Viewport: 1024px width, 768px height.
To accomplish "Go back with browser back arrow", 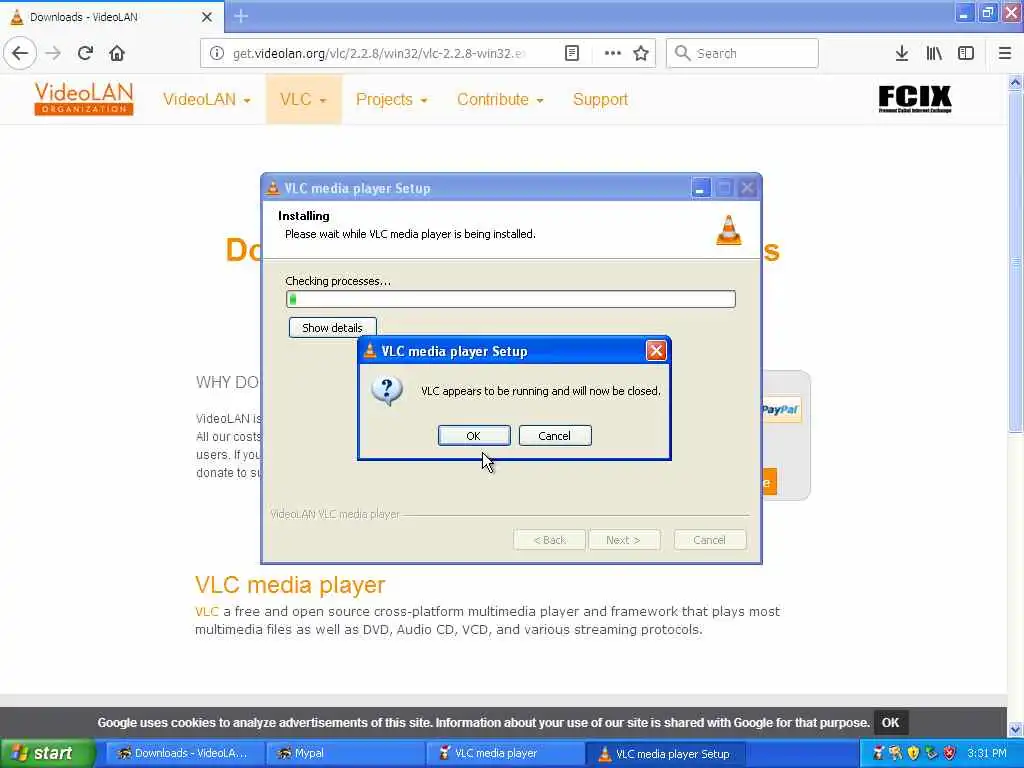I will tap(20, 54).
